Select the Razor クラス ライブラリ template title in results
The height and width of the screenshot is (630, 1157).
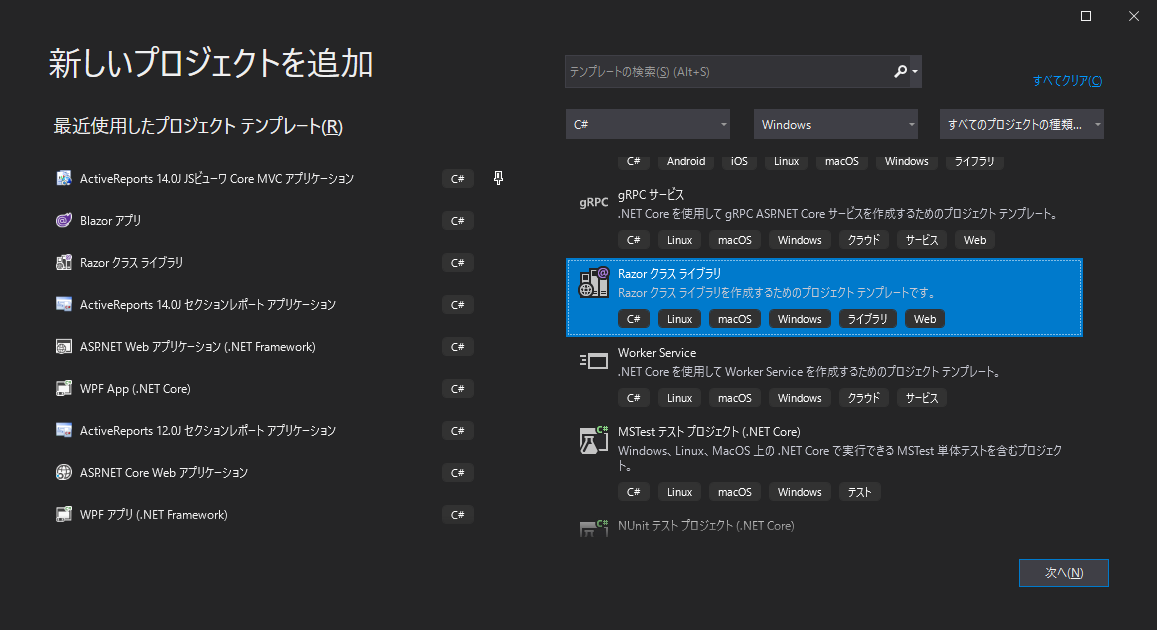click(669, 274)
